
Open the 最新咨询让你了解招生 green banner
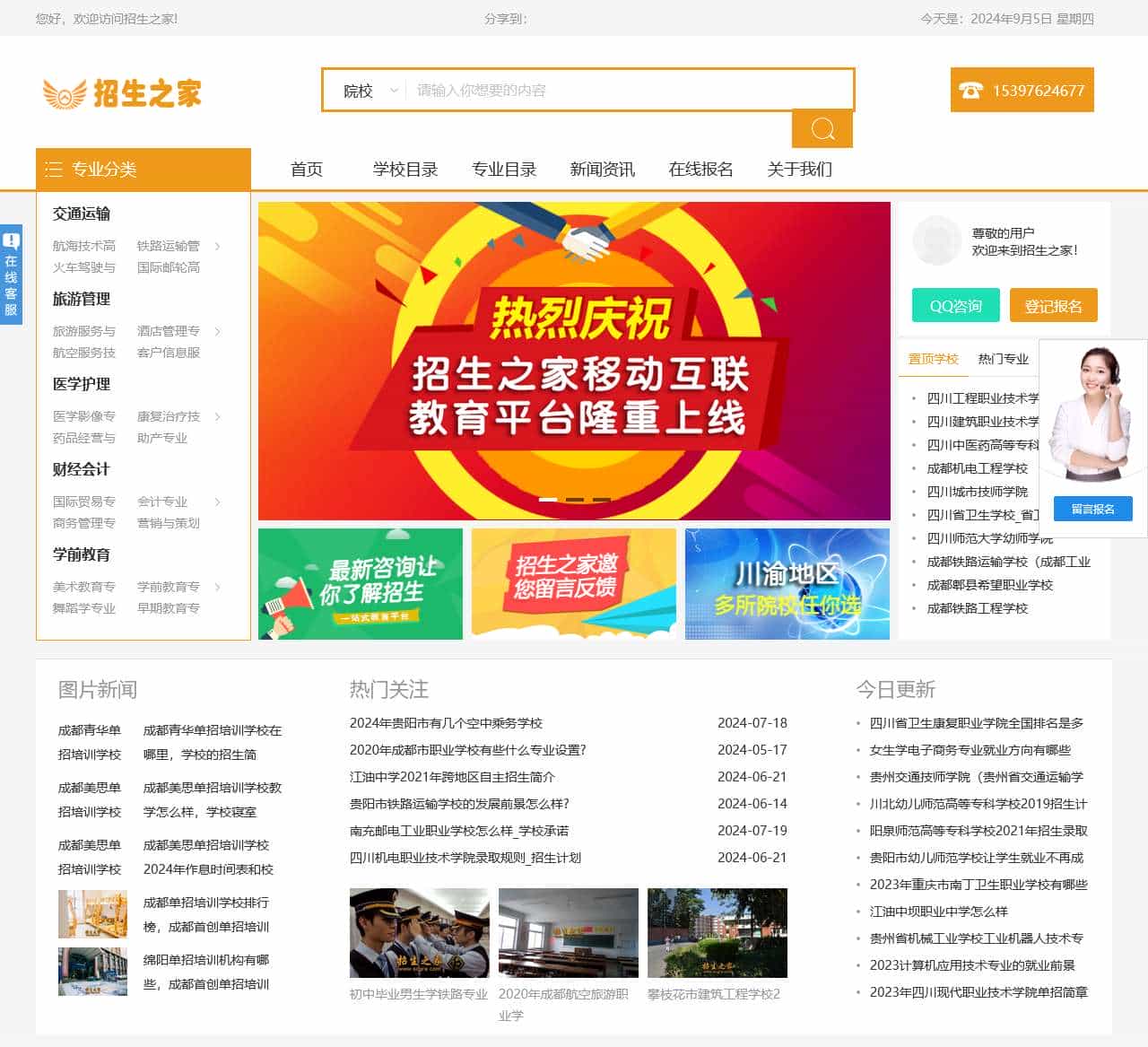click(361, 584)
